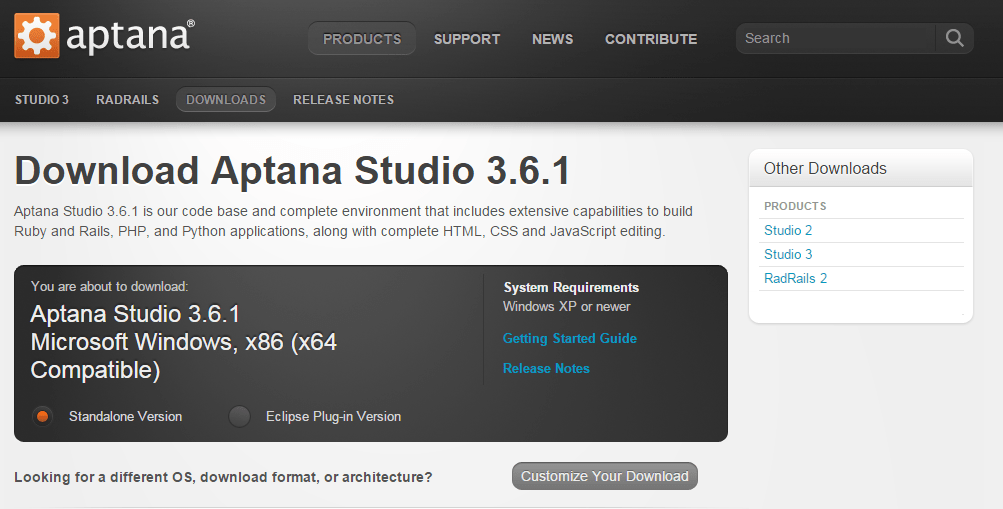
Task: Choose the Eclipse Plug-in Version radio button
Action: click(239, 416)
